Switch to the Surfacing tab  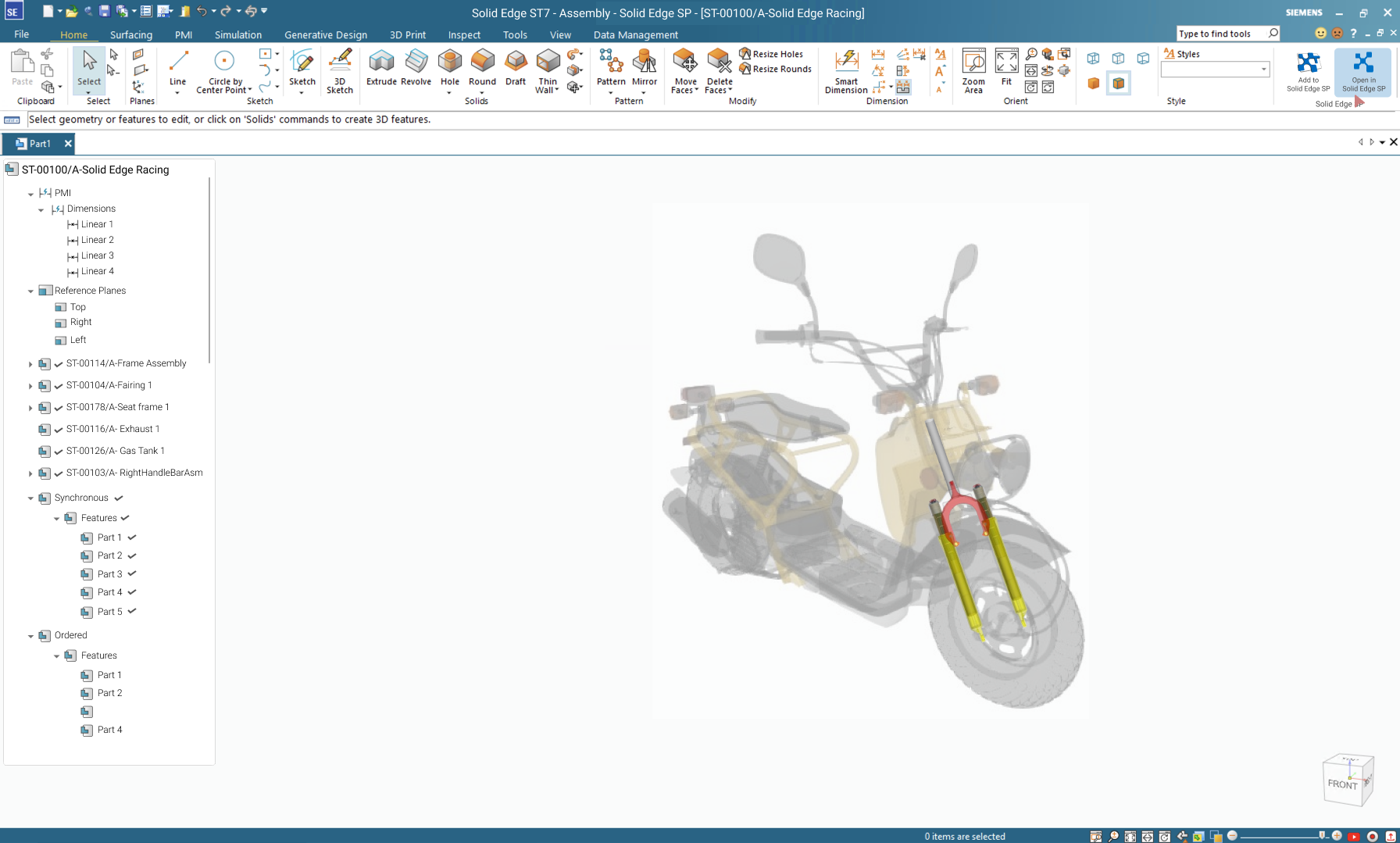click(x=131, y=34)
